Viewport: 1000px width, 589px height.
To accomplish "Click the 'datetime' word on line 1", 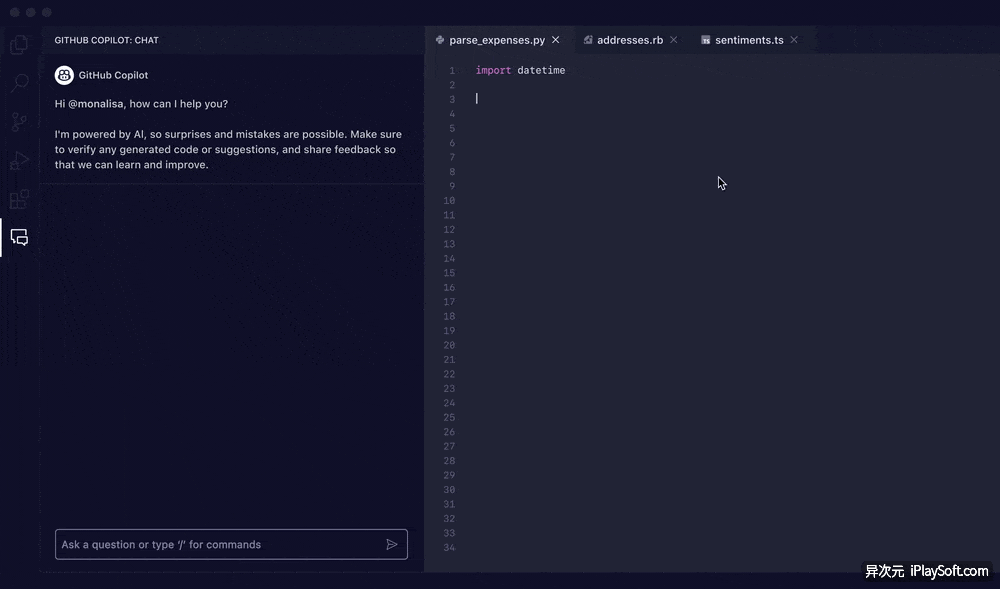I will tap(541, 70).
